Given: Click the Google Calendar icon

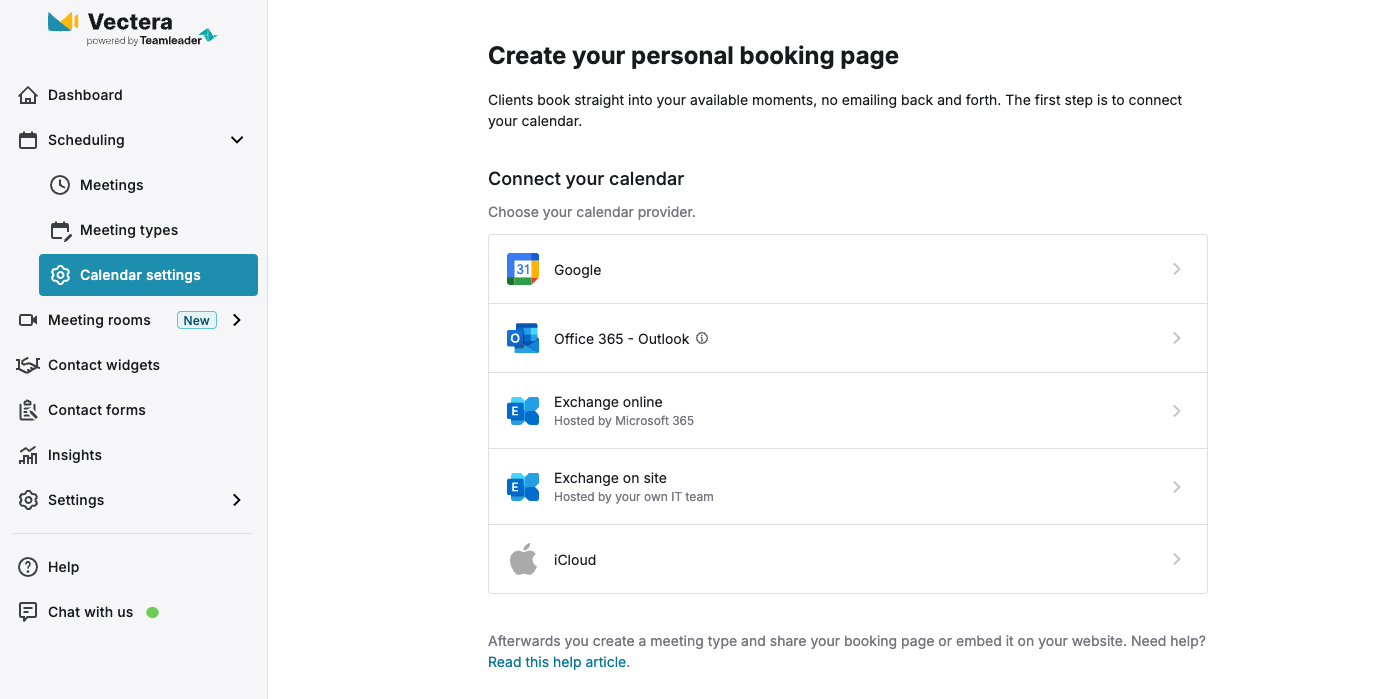Looking at the screenshot, I should (x=523, y=269).
